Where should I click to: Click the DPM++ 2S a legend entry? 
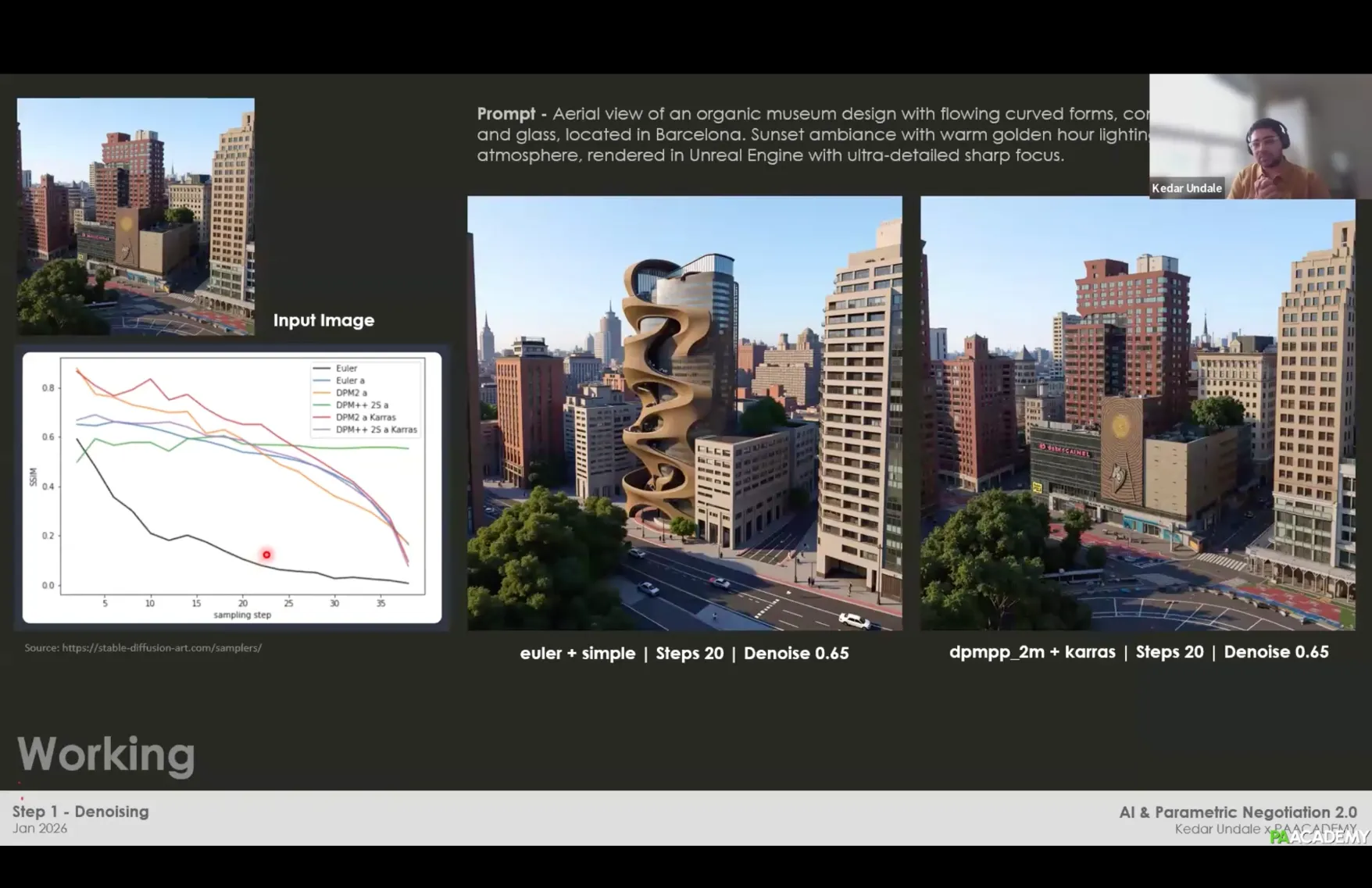click(361, 405)
